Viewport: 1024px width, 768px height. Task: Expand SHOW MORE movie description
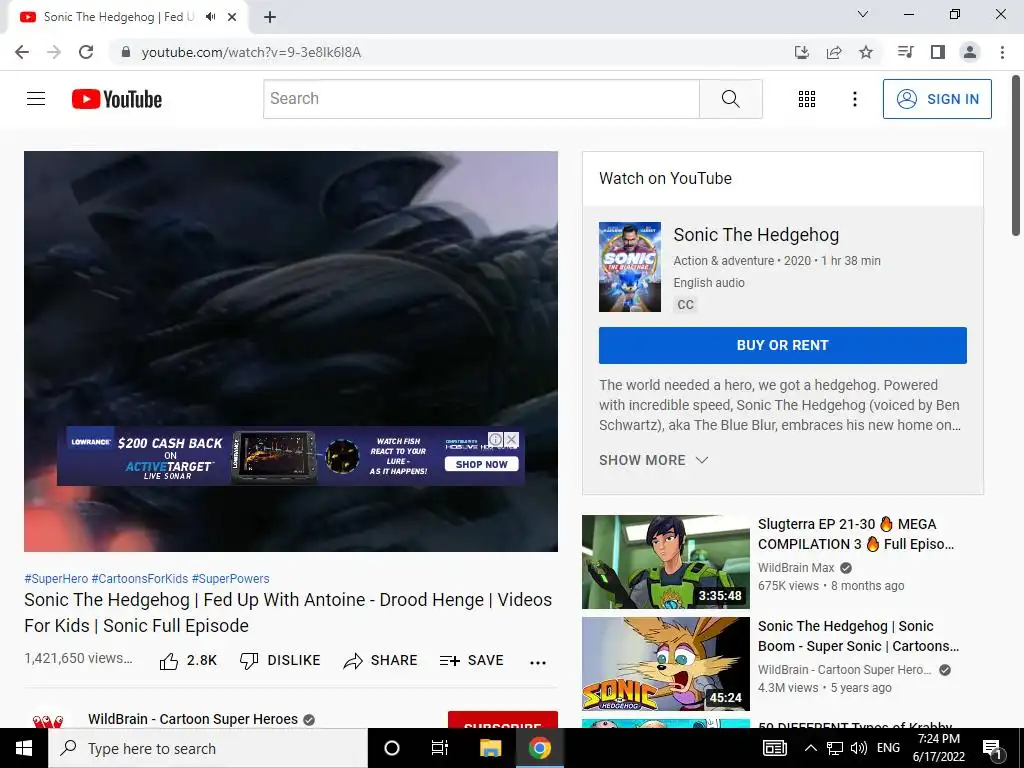pyautogui.click(x=654, y=460)
